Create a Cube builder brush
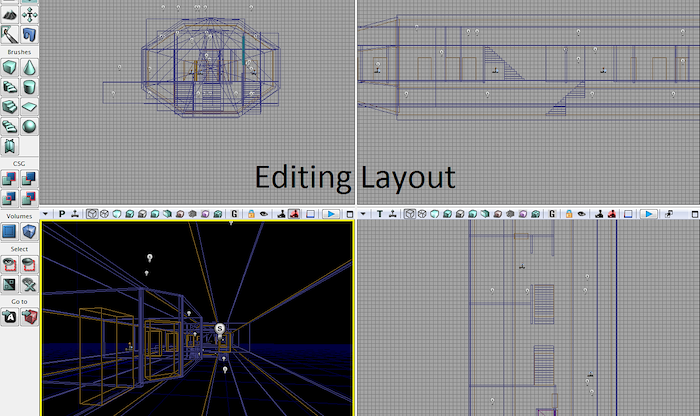 coord(9,67)
